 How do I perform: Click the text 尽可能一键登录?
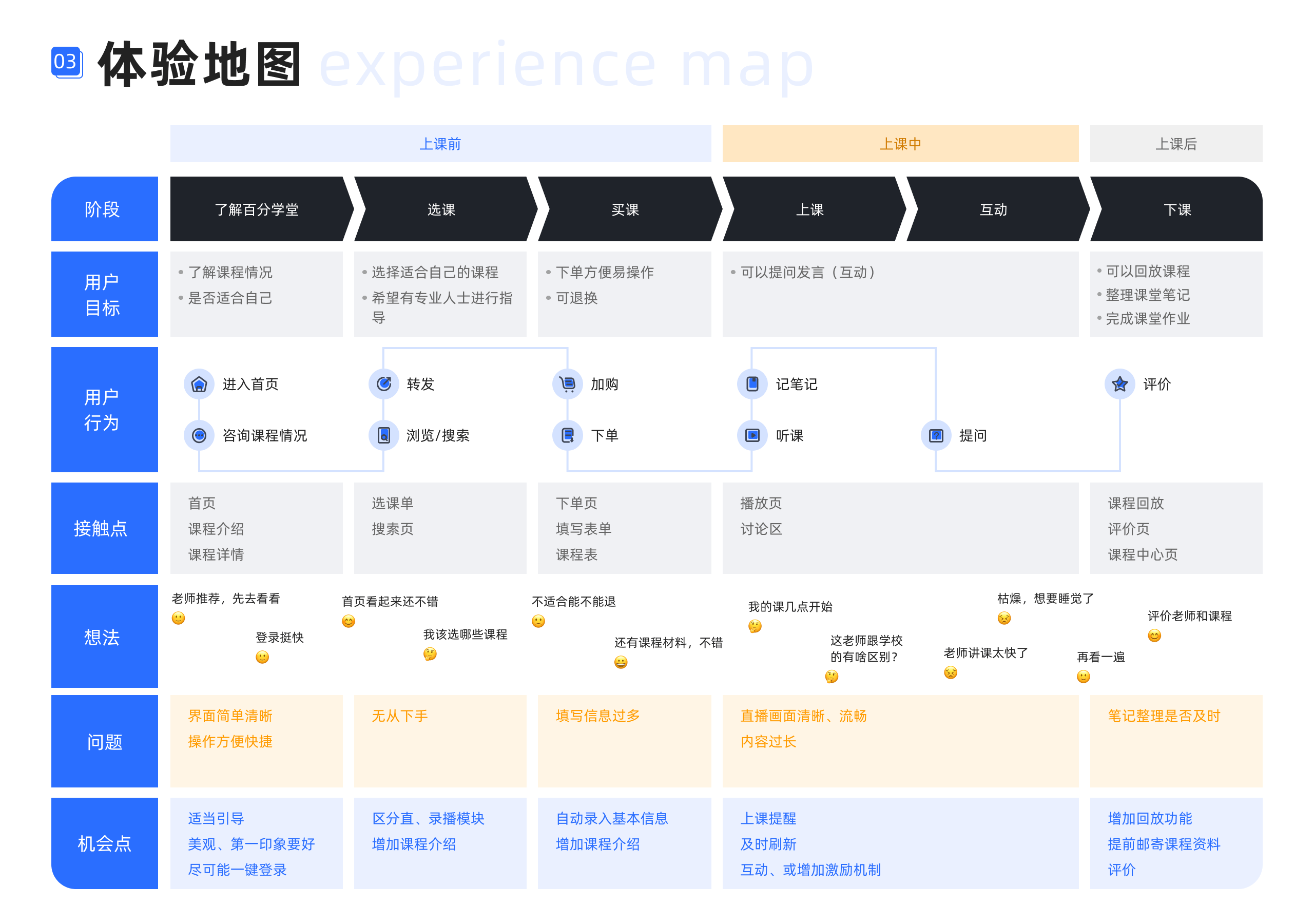tap(238, 870)
